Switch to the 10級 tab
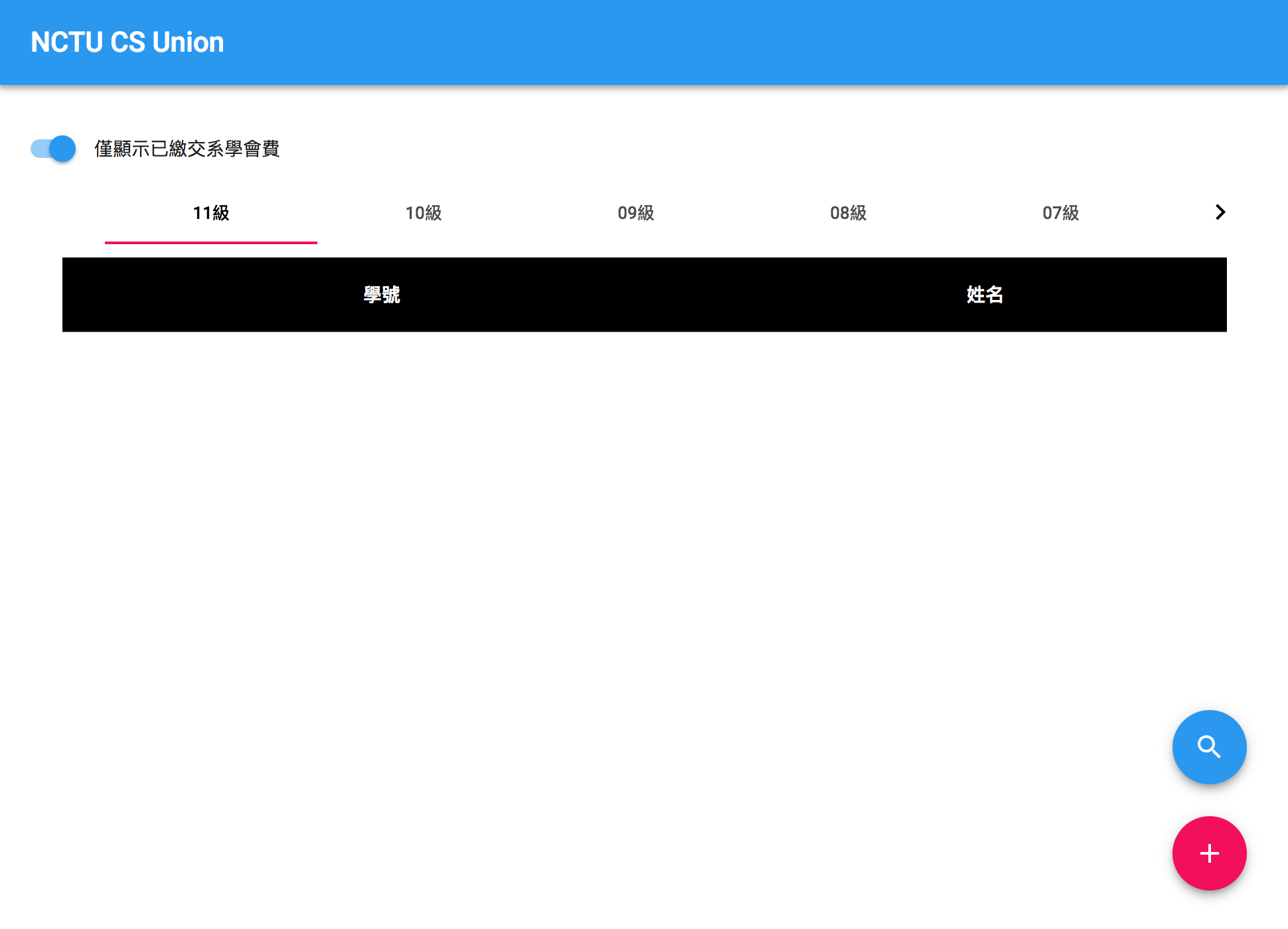Viewport: 1288px width, 929px height. 424,213
